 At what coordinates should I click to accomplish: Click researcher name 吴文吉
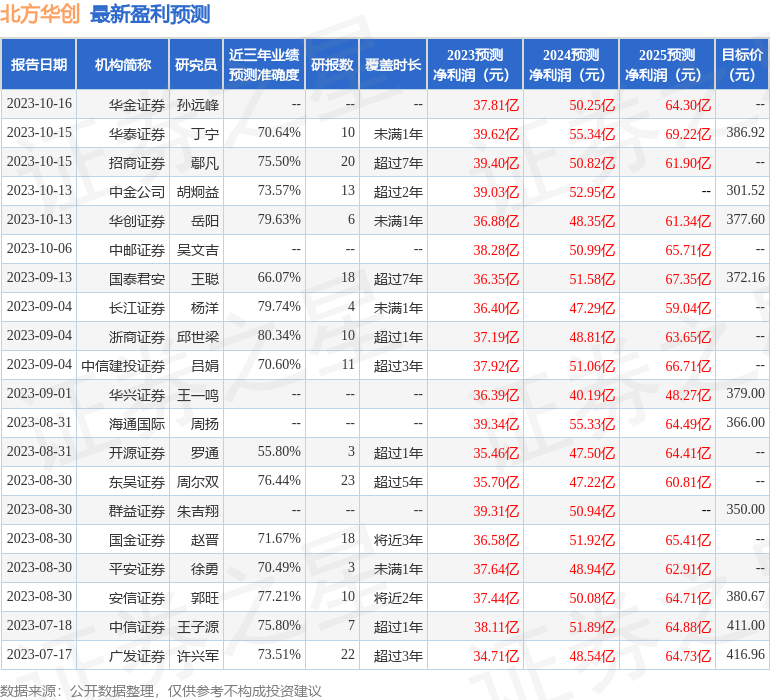point(197,250)
